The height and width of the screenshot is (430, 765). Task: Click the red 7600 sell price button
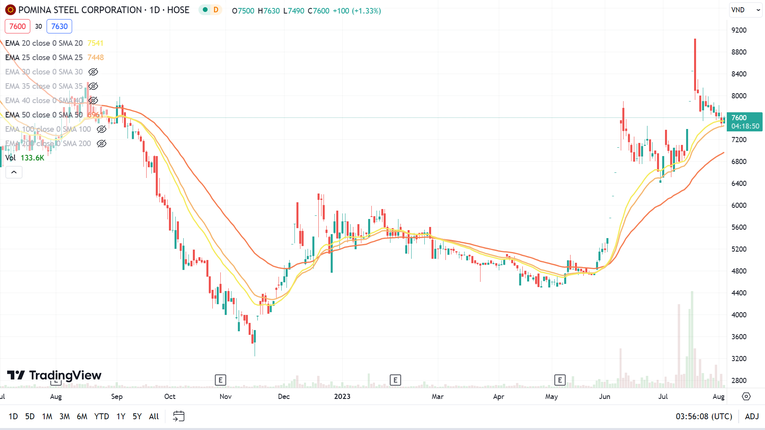18,26
